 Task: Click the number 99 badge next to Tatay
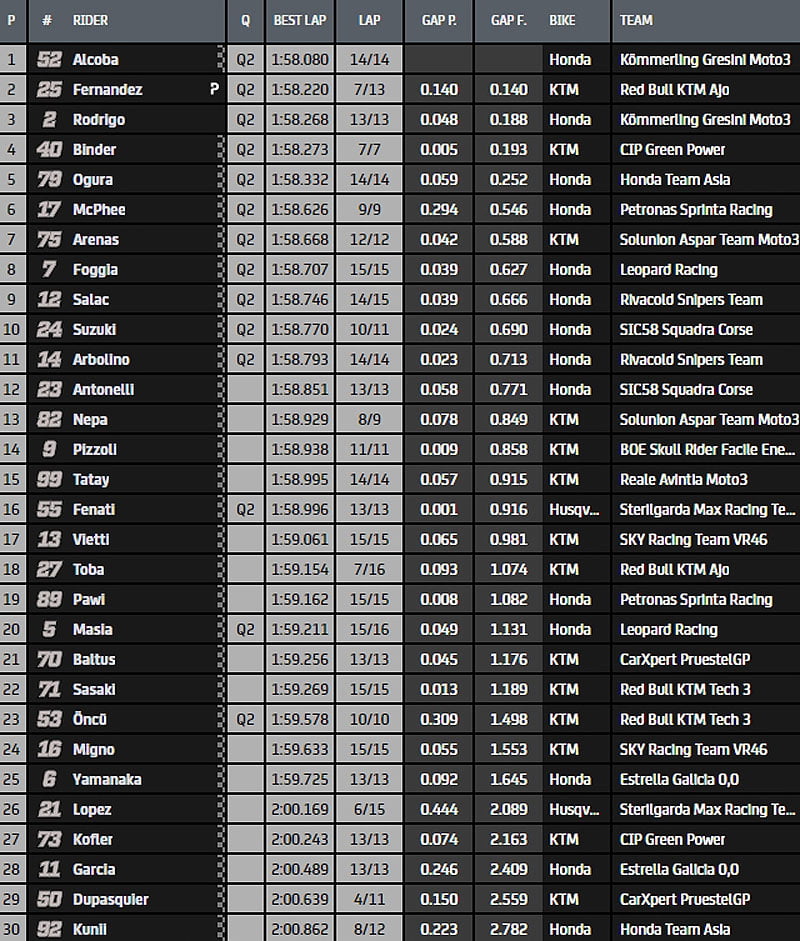pos(48,480)
